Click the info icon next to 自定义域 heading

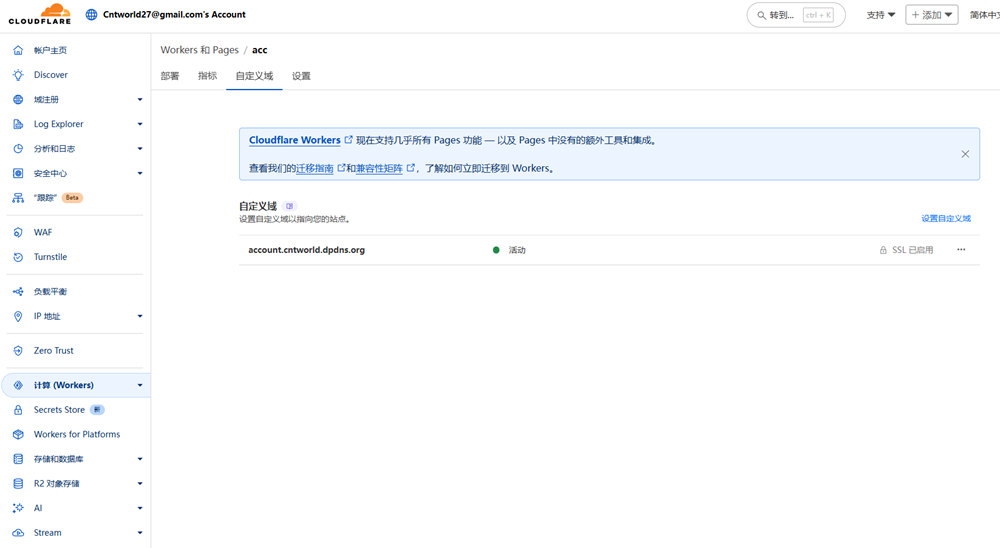[x=290, y=206]
